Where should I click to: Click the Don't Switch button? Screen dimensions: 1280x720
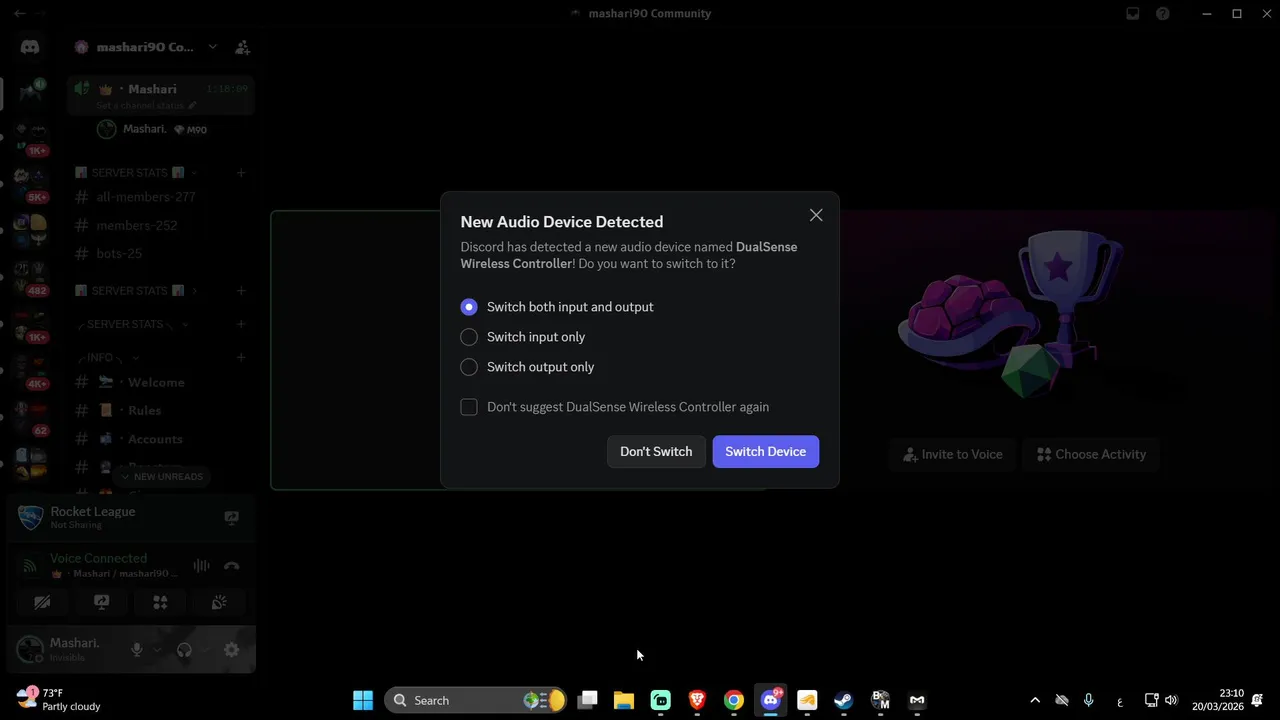656,452
